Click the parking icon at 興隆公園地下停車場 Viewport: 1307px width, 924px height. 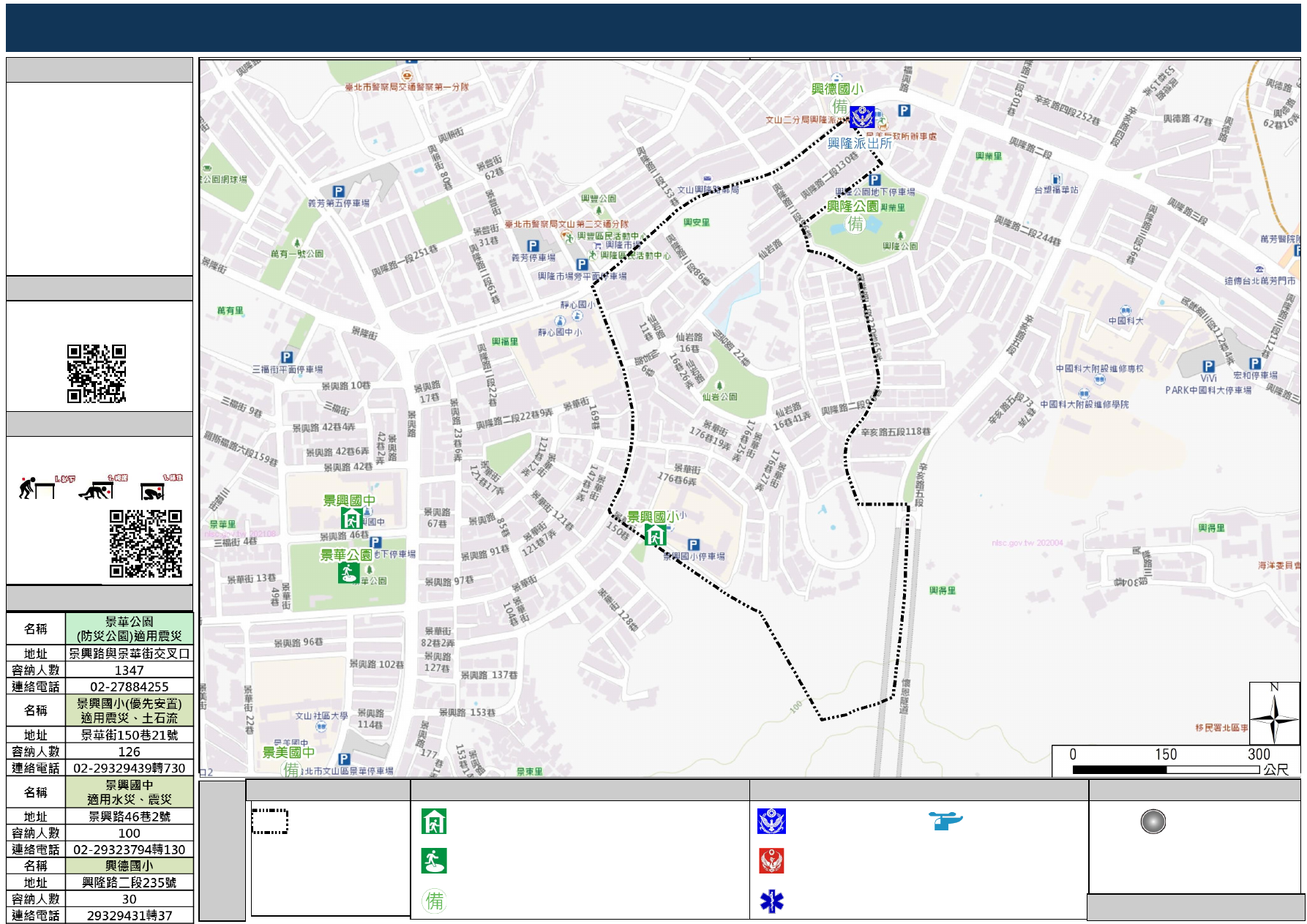tap(875, 180)
